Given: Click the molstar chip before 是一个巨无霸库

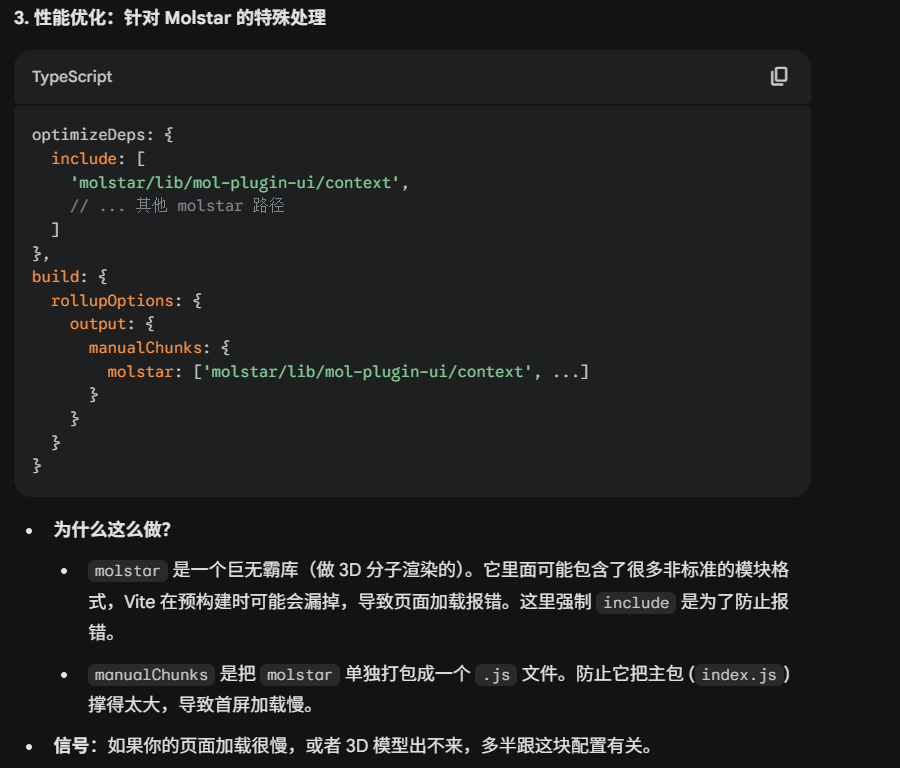Looking at the screenshot, I should coord(127,571).
